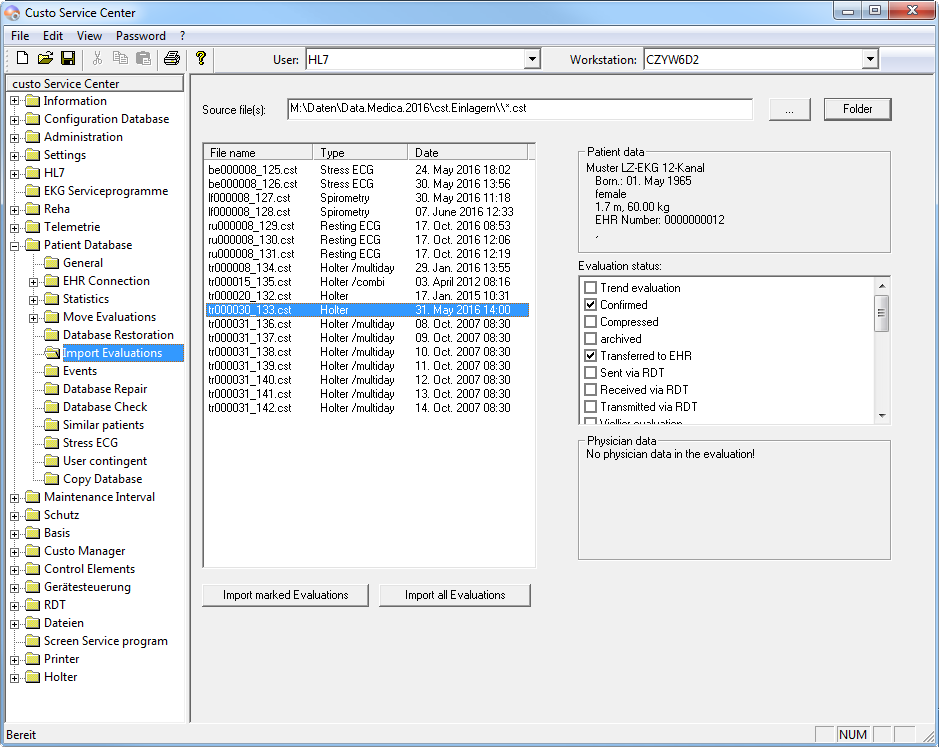The height and width of the screenshot is (747, 939).
Task: Click the Evaluation status scrollbar thumb
Action: (x=881, y=313)
